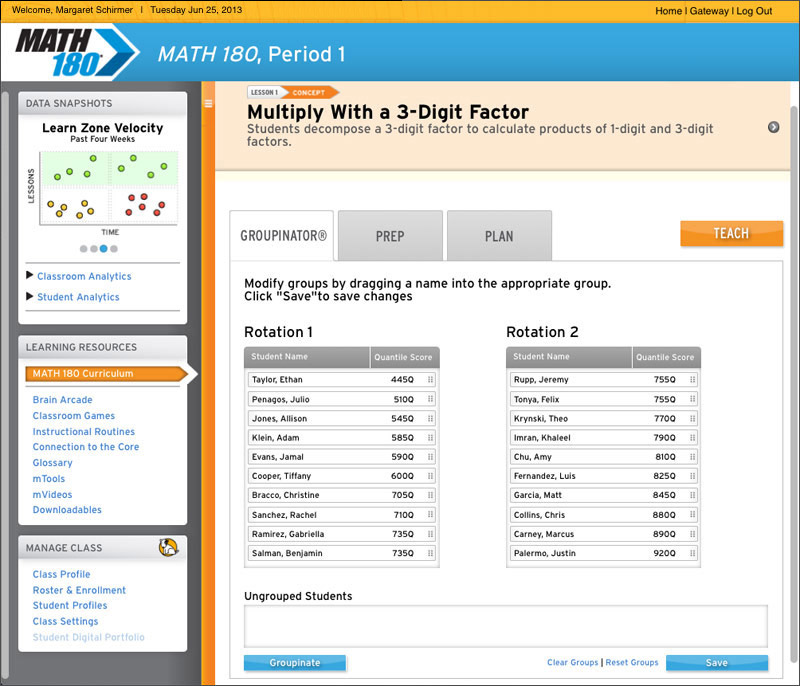Open mTools resource

click(49, 478)
